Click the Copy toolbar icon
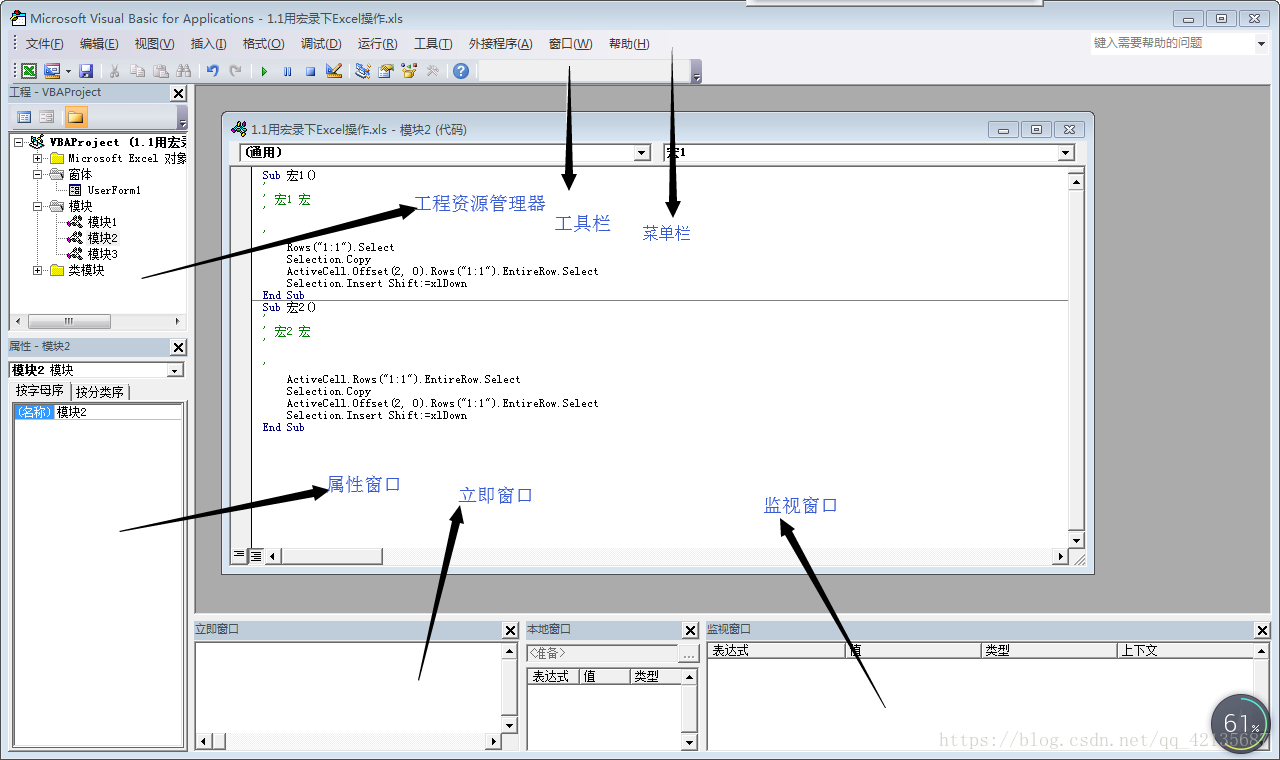Image resolution: width=1280 pixels, height=760 pixels. pos(138,71)
